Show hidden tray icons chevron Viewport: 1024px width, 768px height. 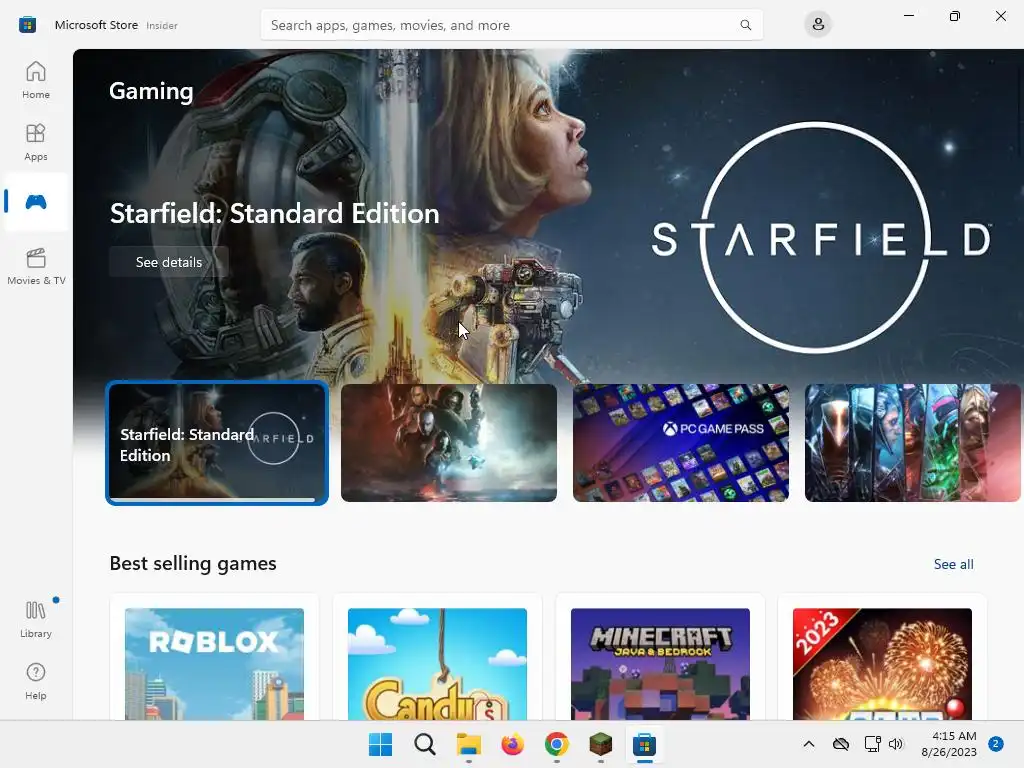(x=808, y=744)
